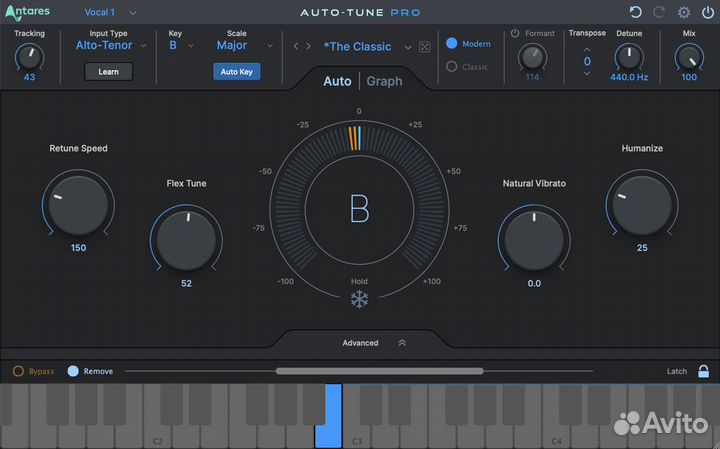Click the Humanize value 25
Viewport: 720px width, 449px height.
[642, 248]
